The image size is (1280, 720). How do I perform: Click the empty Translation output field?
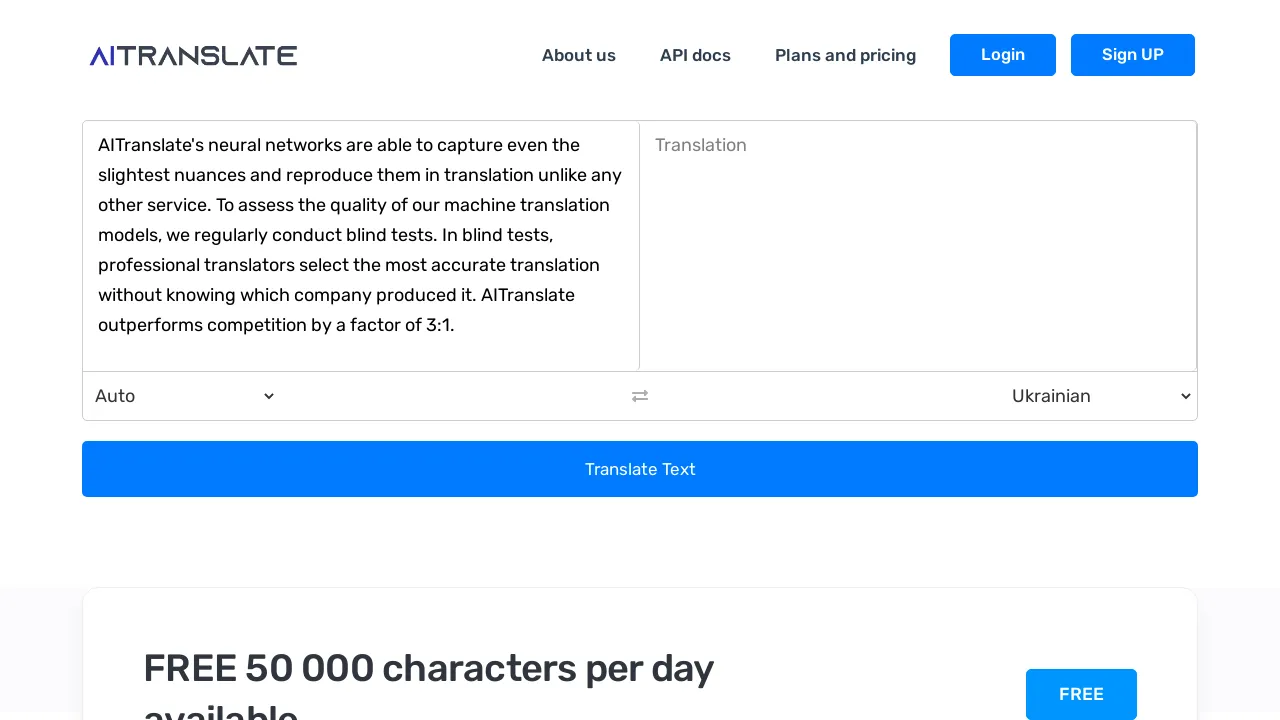point(918,245)
